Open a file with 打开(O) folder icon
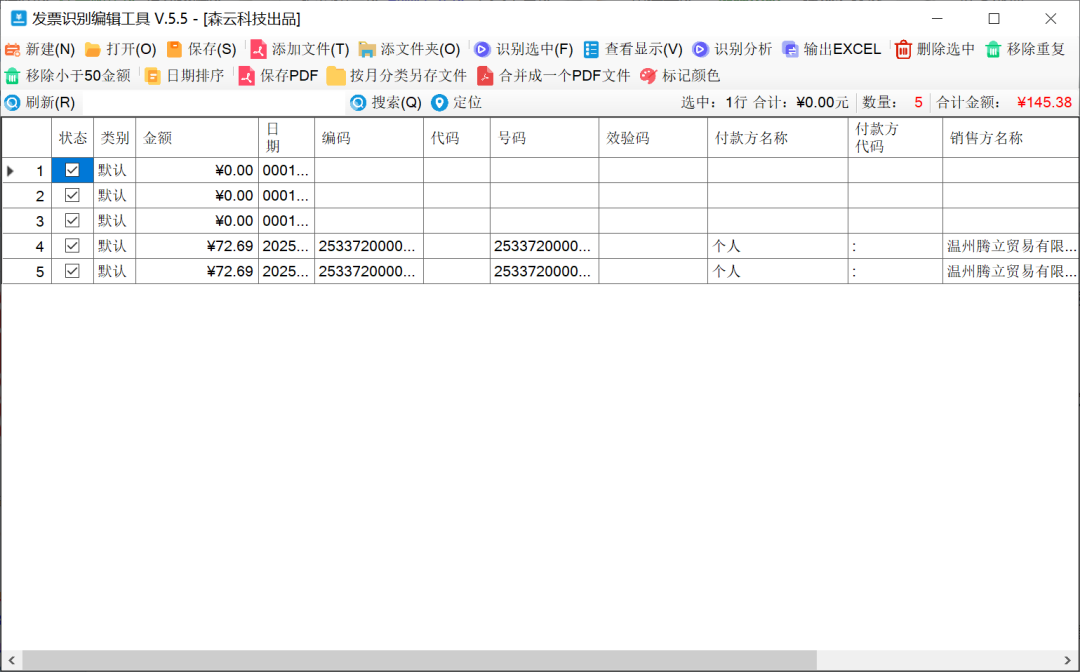 point(93,49)
